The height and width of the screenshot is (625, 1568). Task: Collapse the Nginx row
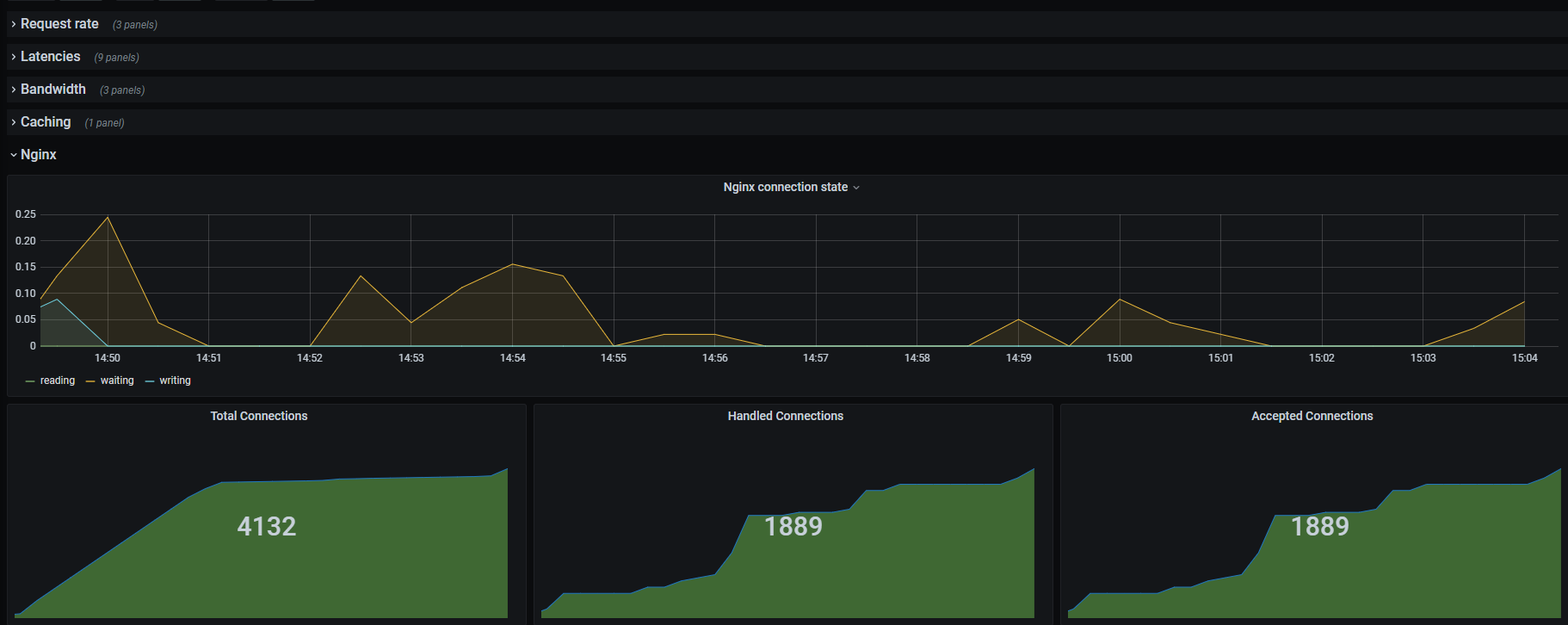coord(39,155)
